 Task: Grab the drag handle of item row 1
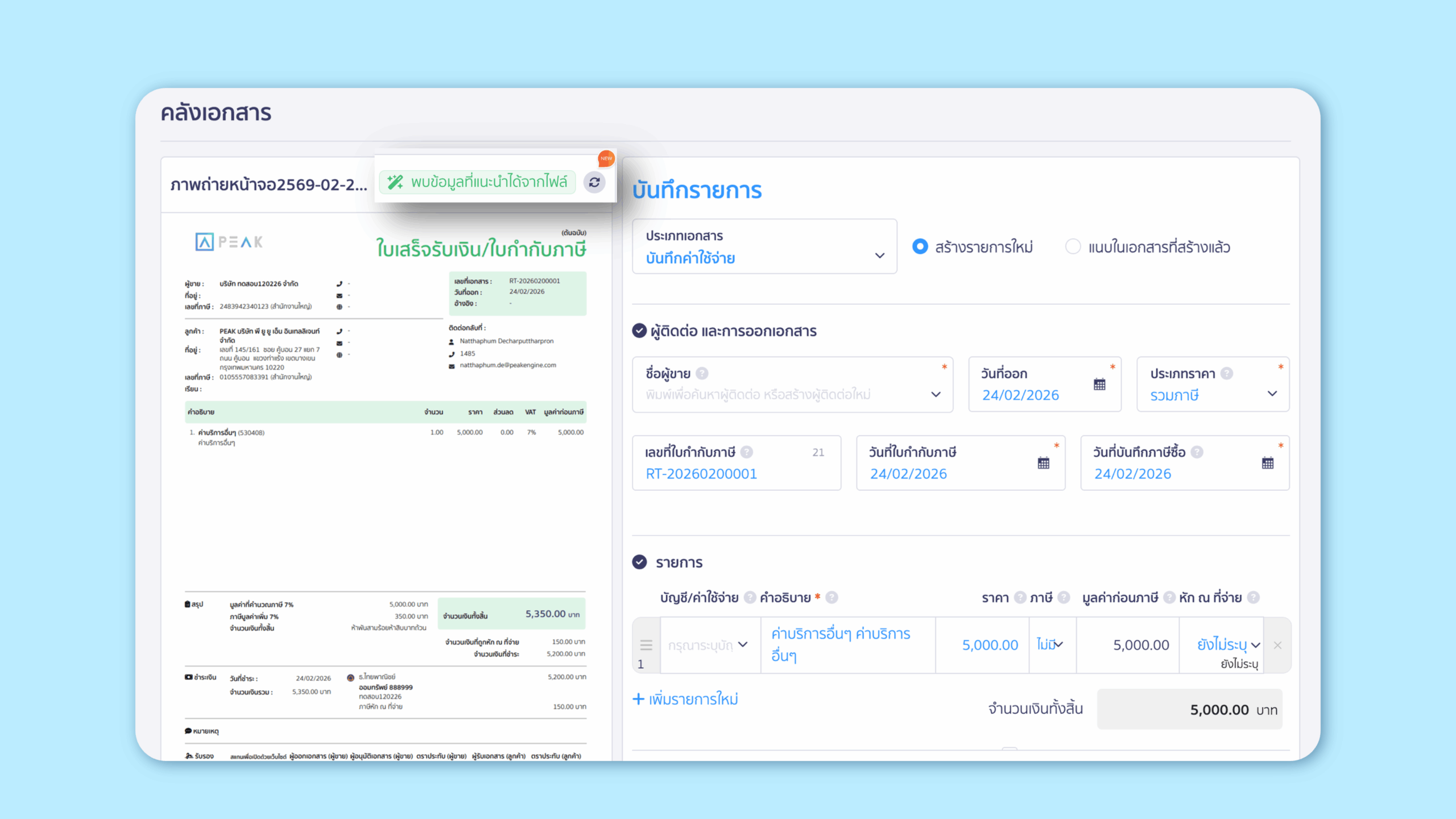(x=646, y=644)
